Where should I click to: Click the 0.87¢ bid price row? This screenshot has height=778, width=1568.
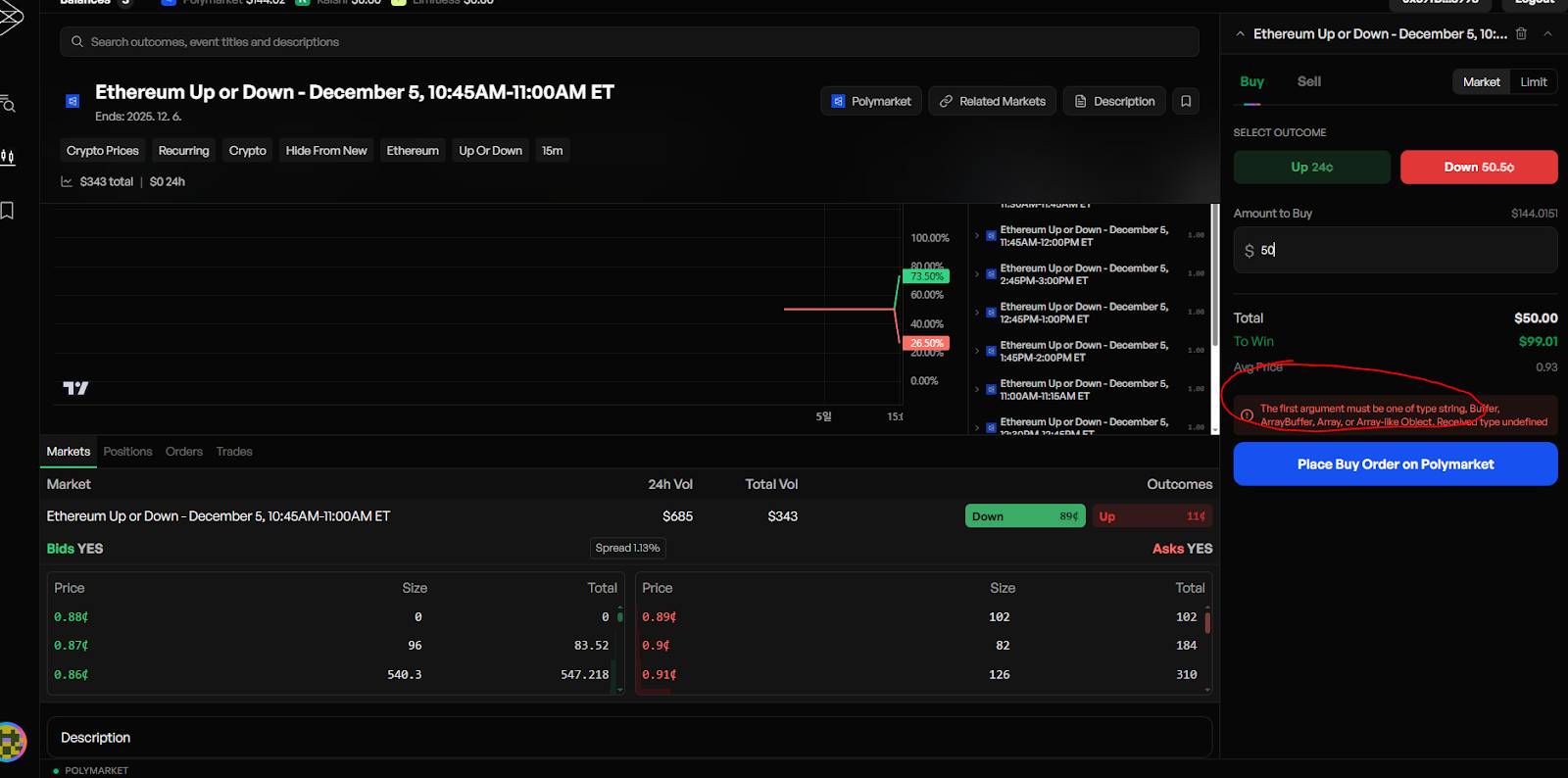tap(333, 646)
